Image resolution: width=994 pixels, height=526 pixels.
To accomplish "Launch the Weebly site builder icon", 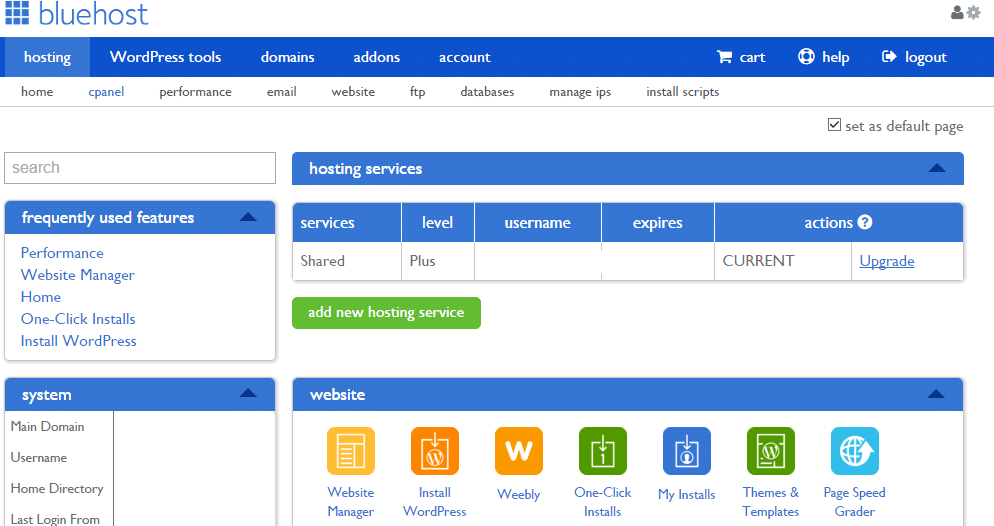I will [519, 451].
